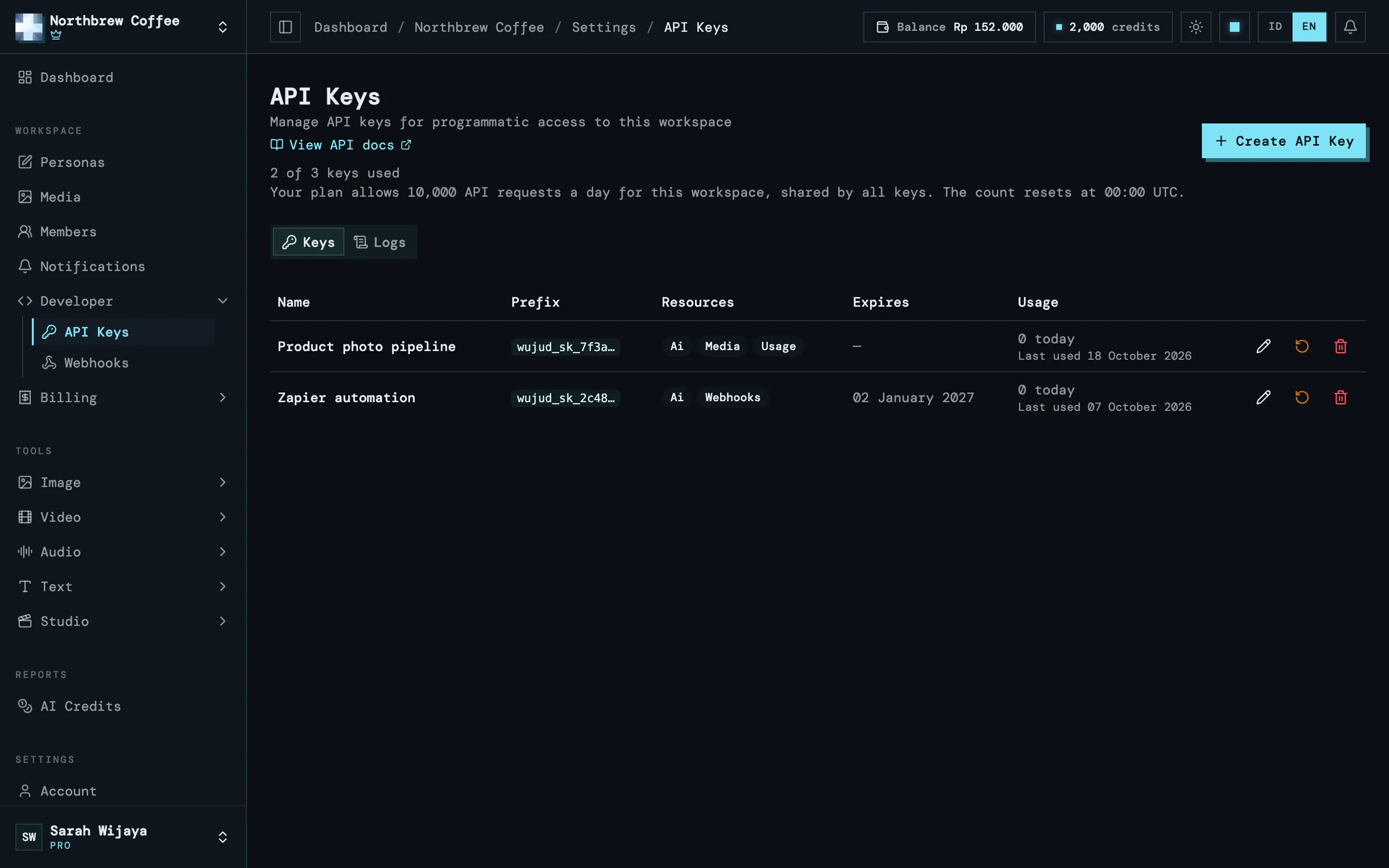Click the Northbrew Coffee breadcrumb

click(479, 27)
